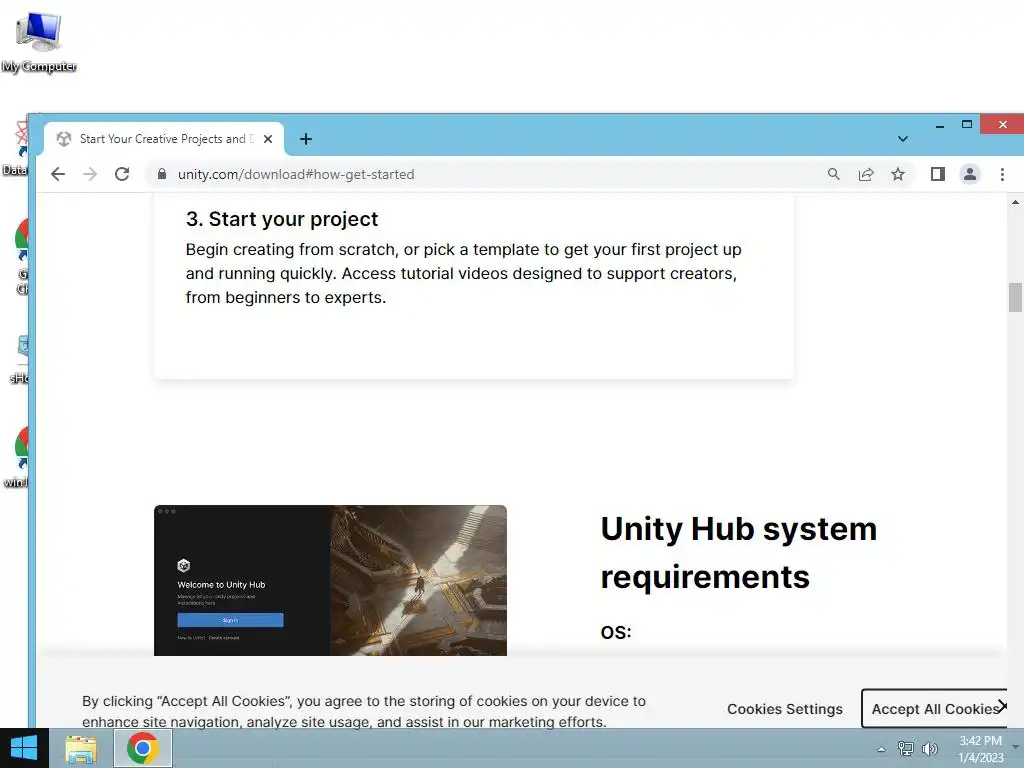1024x768 pixels.
Task: Open a new tab with the plus button
Action: (306, 139)
